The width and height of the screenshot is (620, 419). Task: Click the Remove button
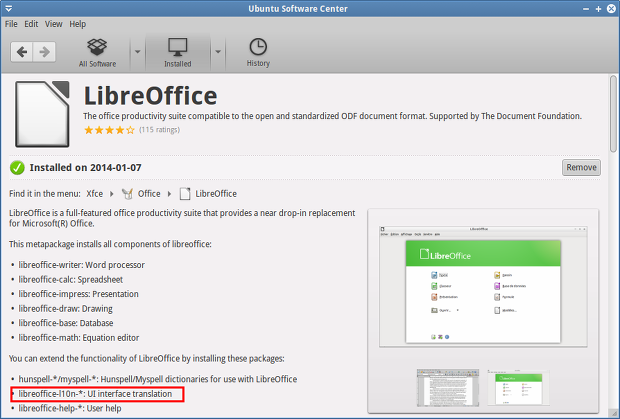[581, 168]
